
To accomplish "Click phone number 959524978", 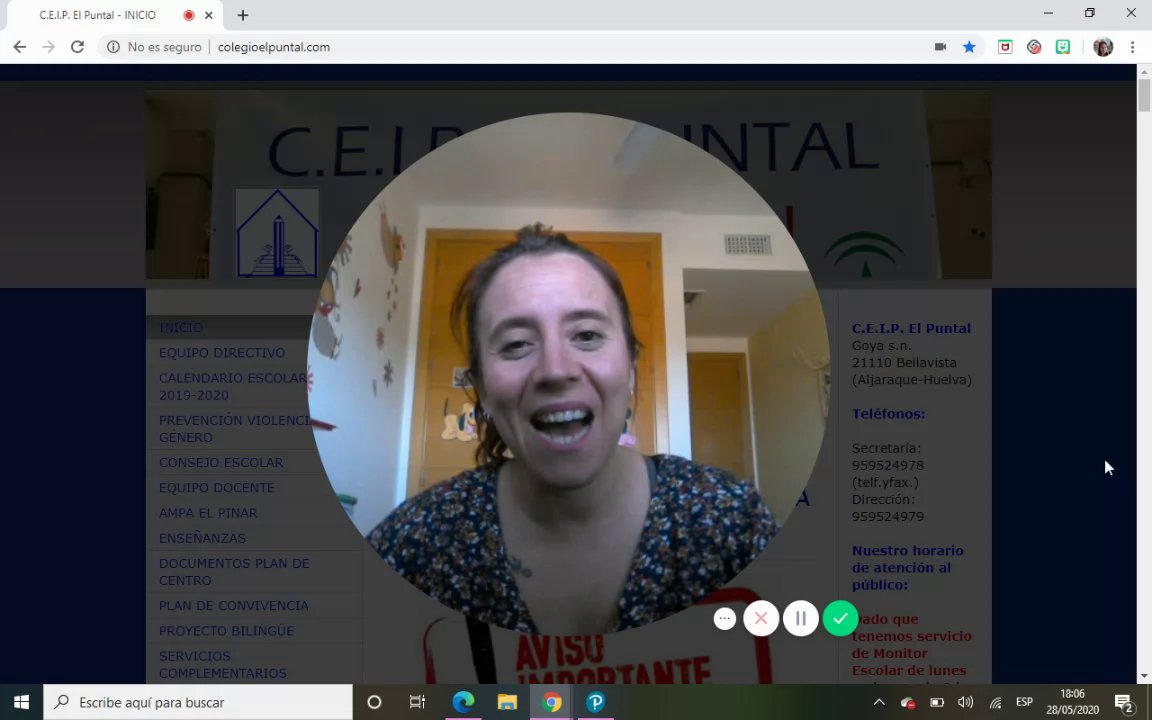I will [888, 465].
